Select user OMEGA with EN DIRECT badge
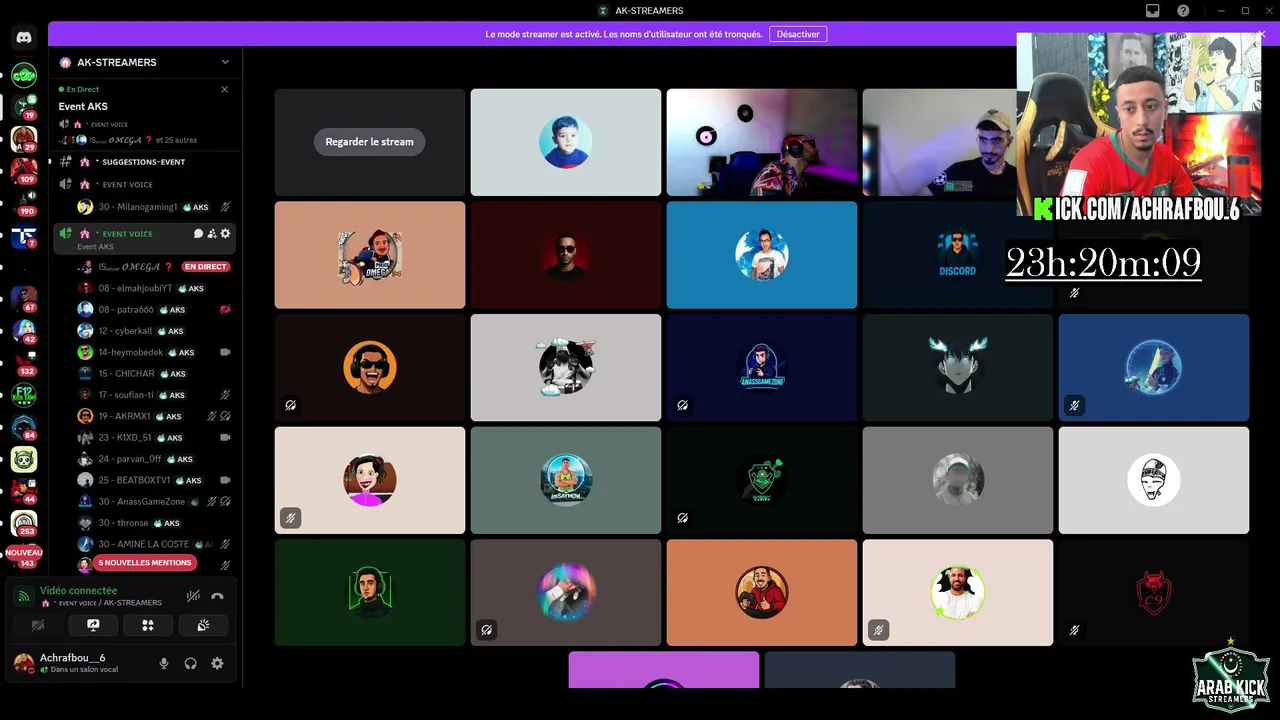The width and height of the screenshot is (1280, 720). coord(153,267)
